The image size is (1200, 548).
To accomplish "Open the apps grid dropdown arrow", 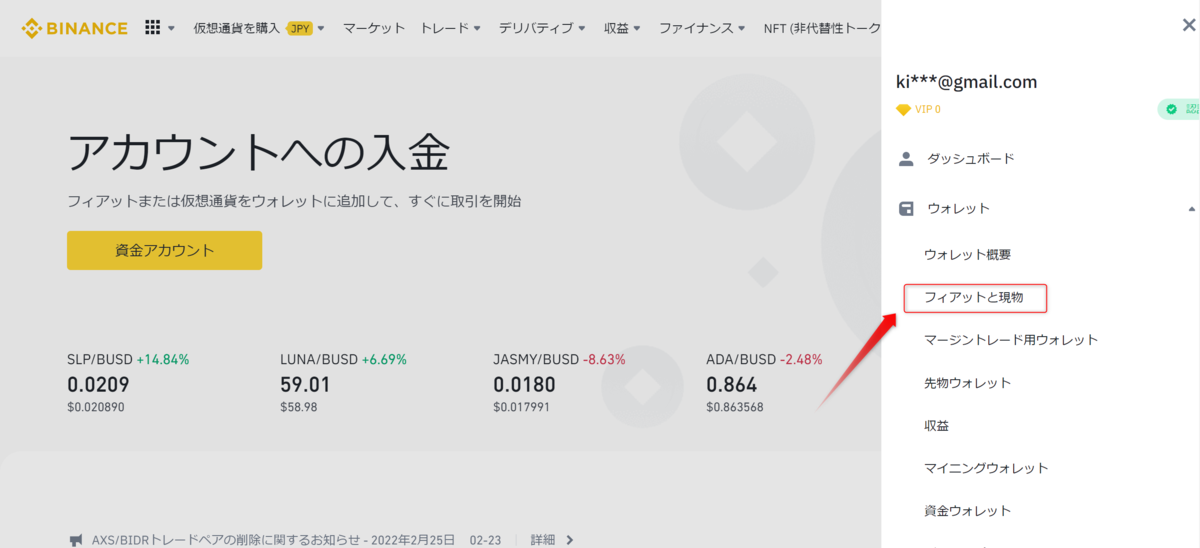I will [172, 28].
